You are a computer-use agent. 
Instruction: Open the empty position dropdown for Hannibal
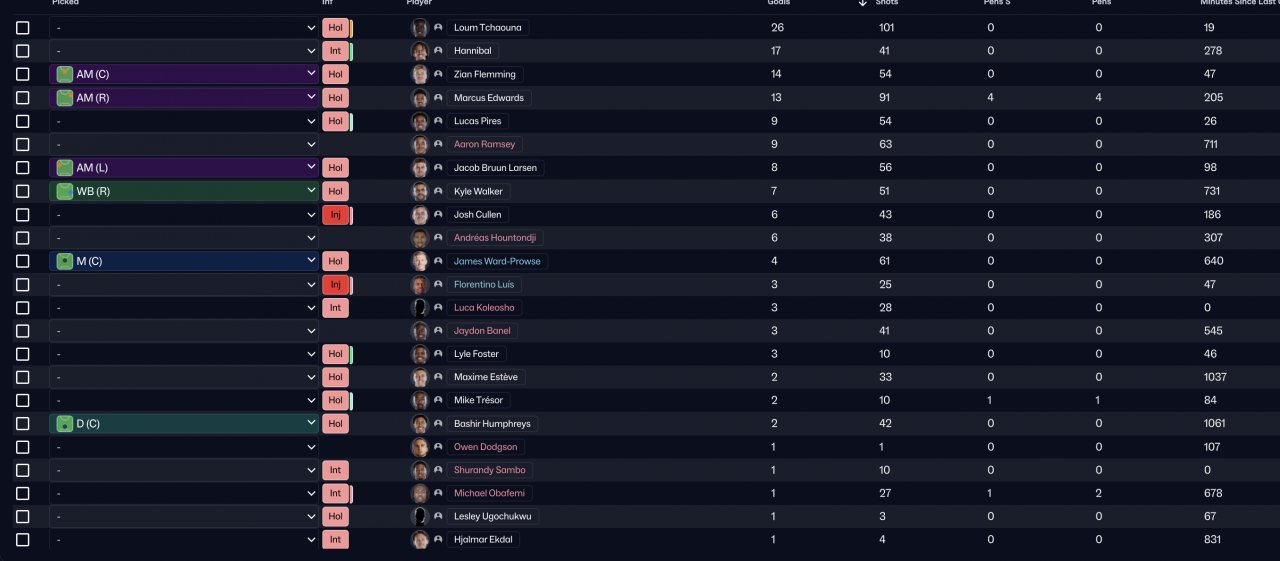(184, 51)
